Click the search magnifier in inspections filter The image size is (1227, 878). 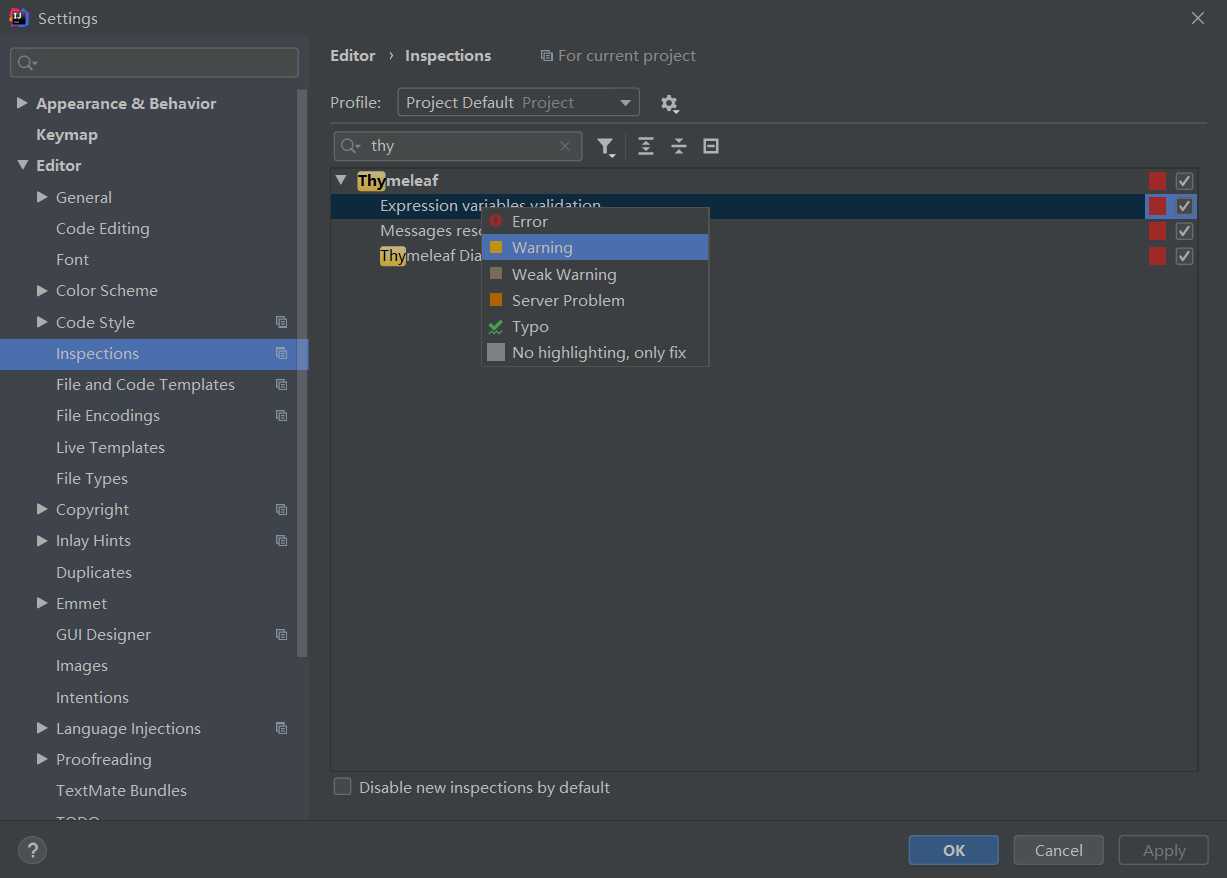[350, 146]
